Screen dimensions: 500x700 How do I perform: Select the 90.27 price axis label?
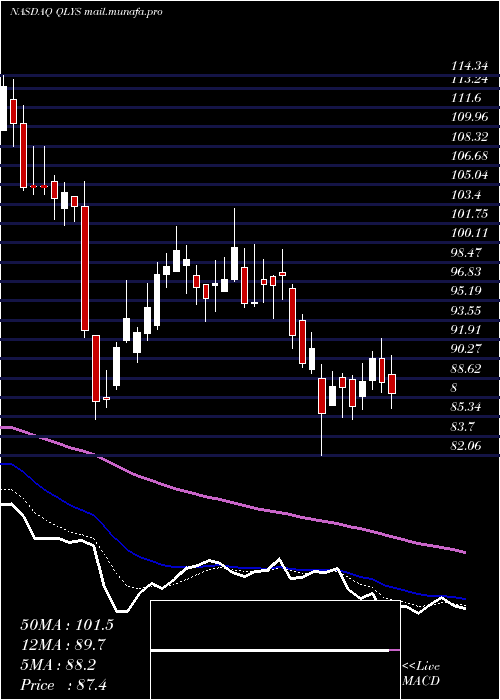pyautogui.click(x=466, y=349)
